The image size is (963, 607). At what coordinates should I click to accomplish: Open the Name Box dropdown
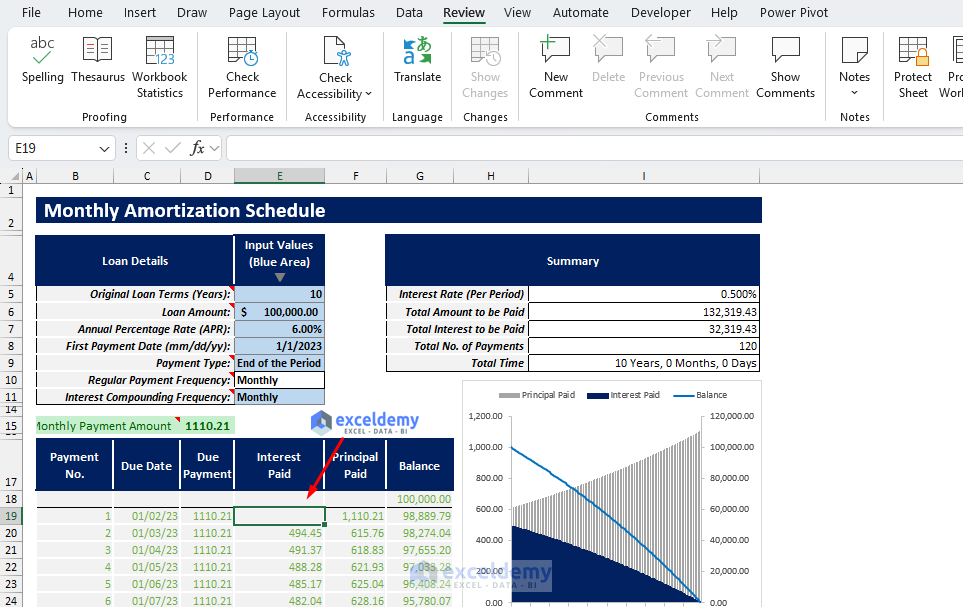pyautogui.click(x=106, y=147)
